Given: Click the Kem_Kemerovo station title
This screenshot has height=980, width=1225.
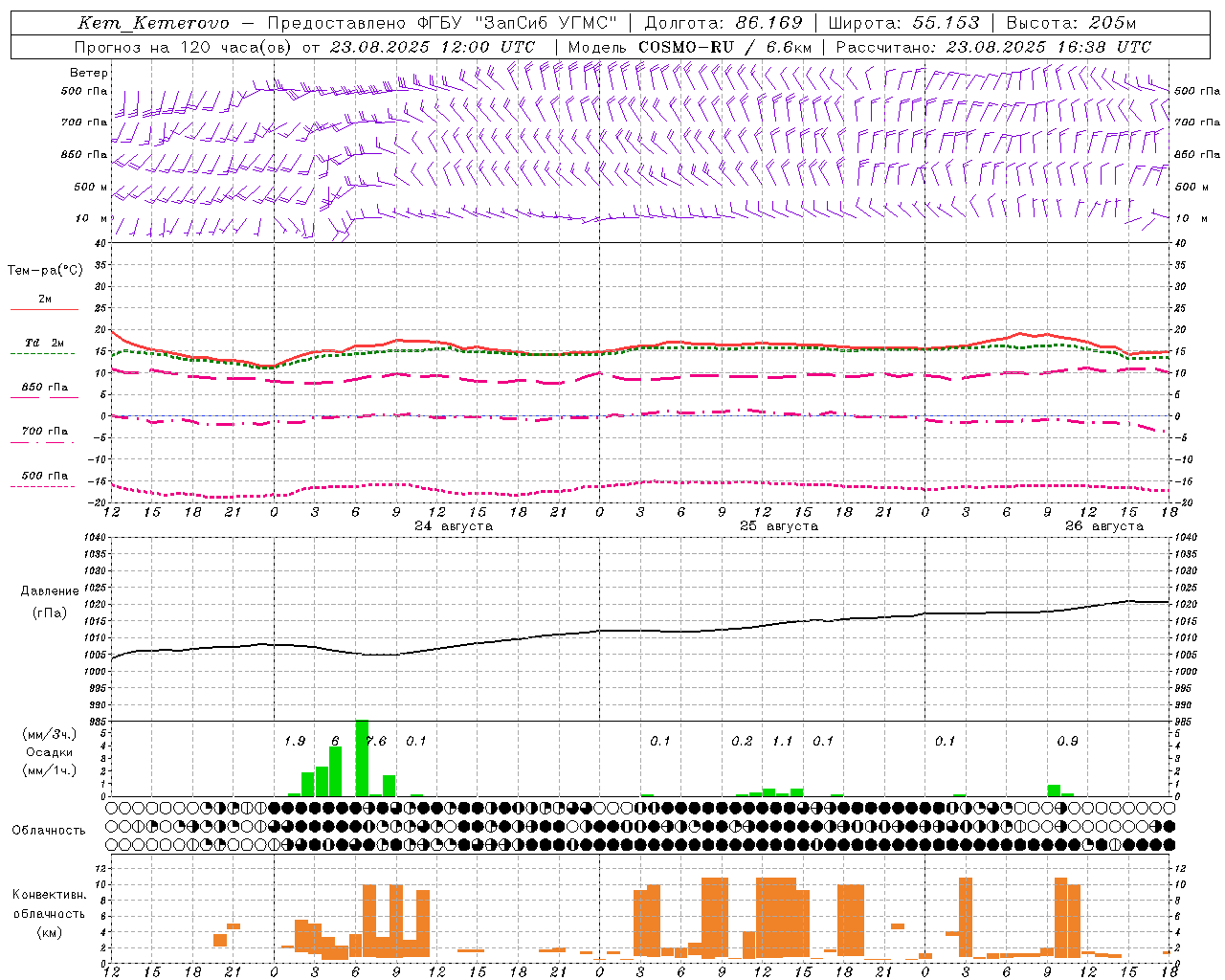Looking at the screenshot, I should [153, 23].
